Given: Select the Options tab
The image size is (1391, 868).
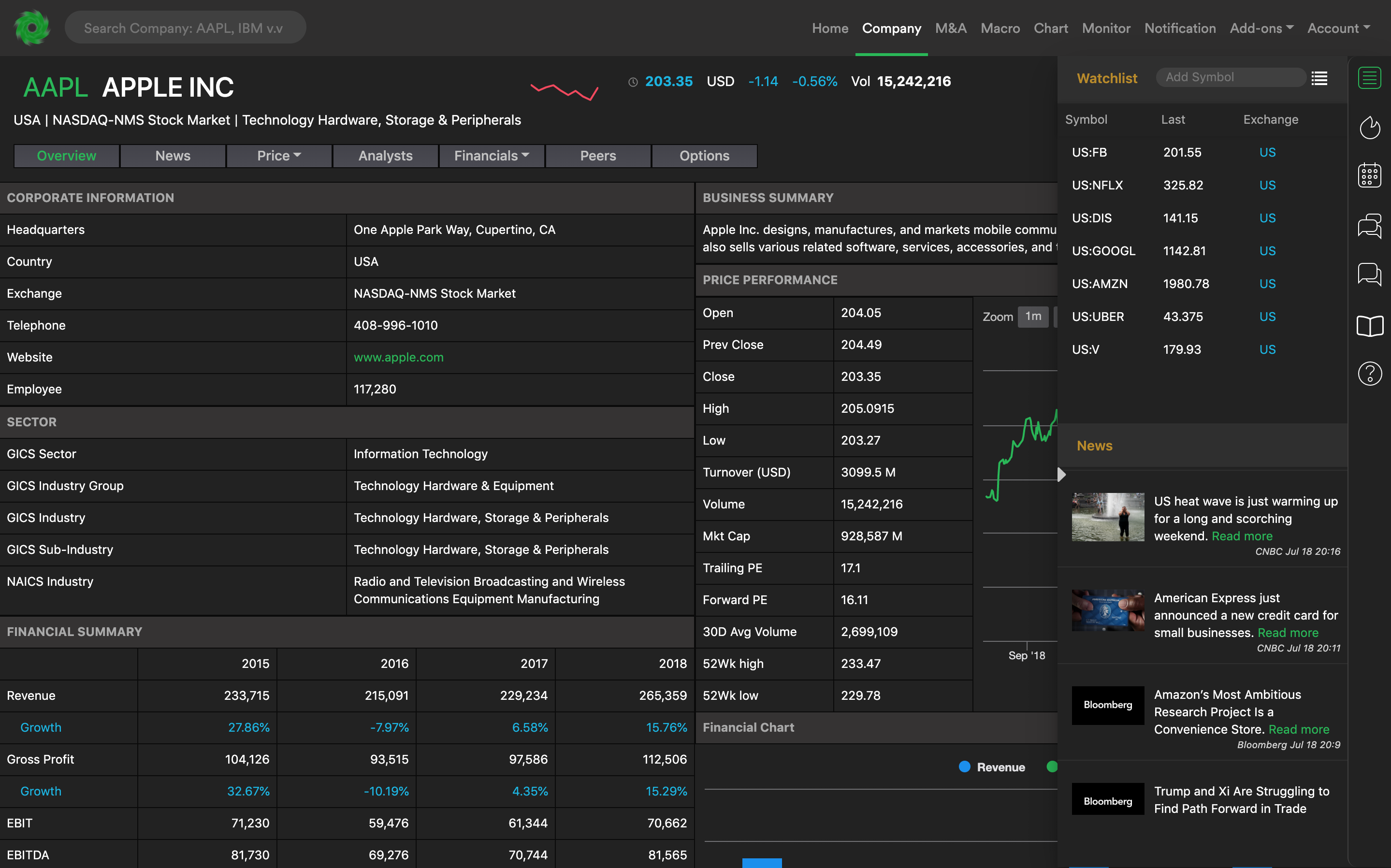Looking at the screenshot, I should point(704,155).
